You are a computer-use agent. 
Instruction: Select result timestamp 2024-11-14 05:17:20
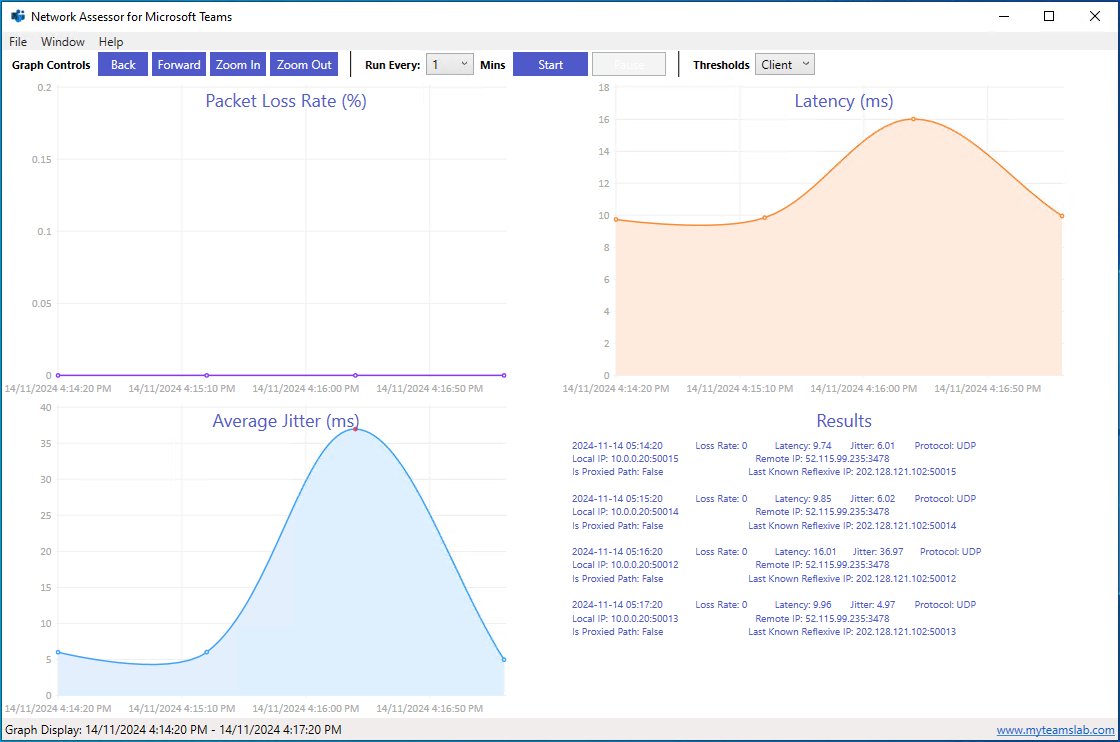(x=617, y=604)
